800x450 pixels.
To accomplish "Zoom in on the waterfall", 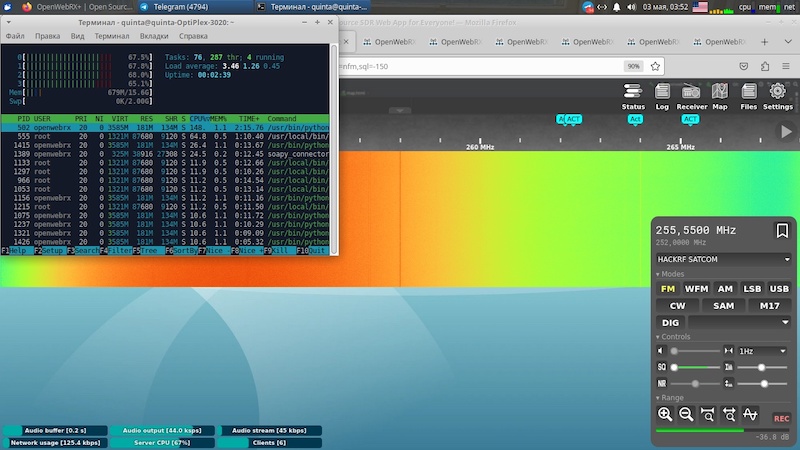I will click(665, 414).
